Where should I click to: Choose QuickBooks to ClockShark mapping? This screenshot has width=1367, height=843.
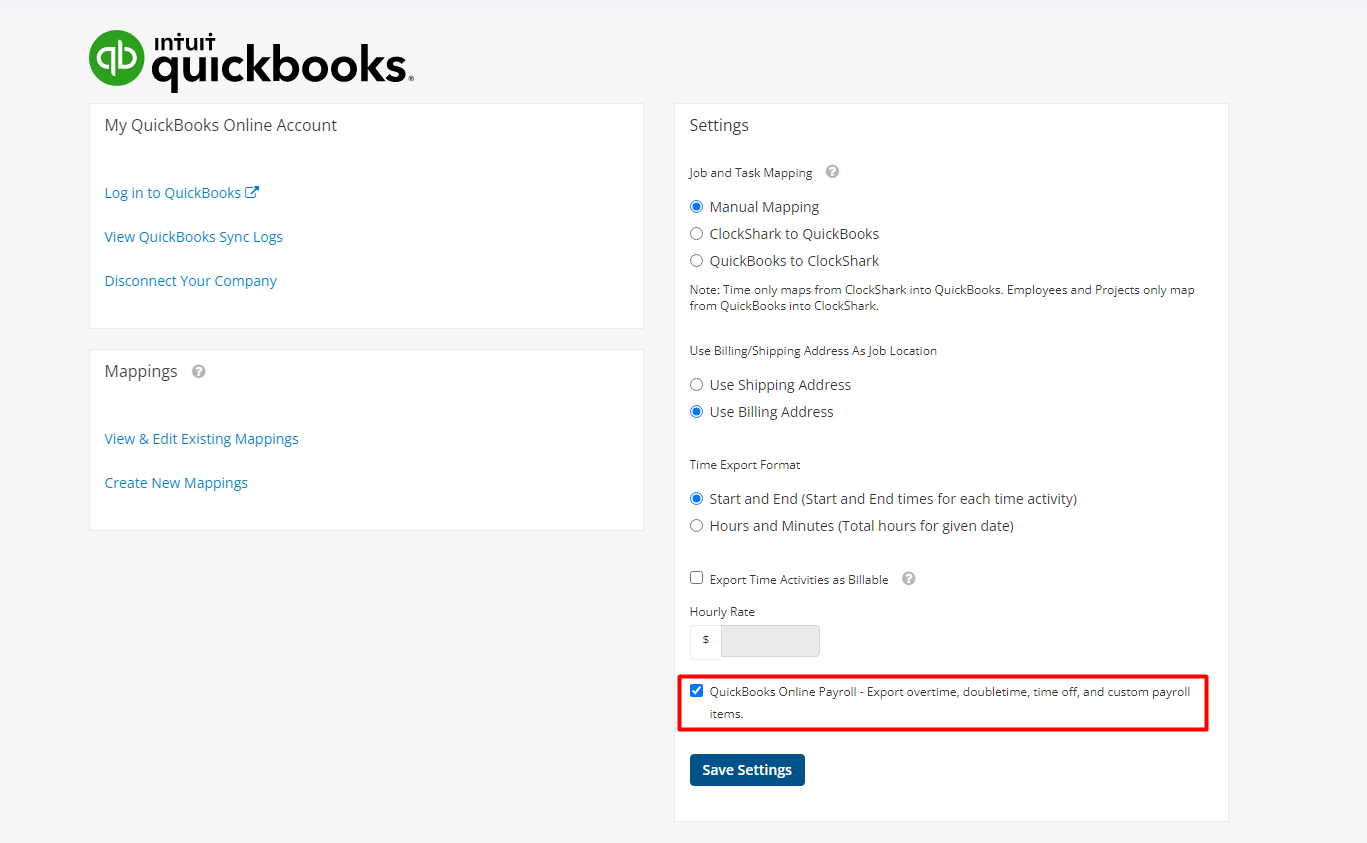point(697,261)
